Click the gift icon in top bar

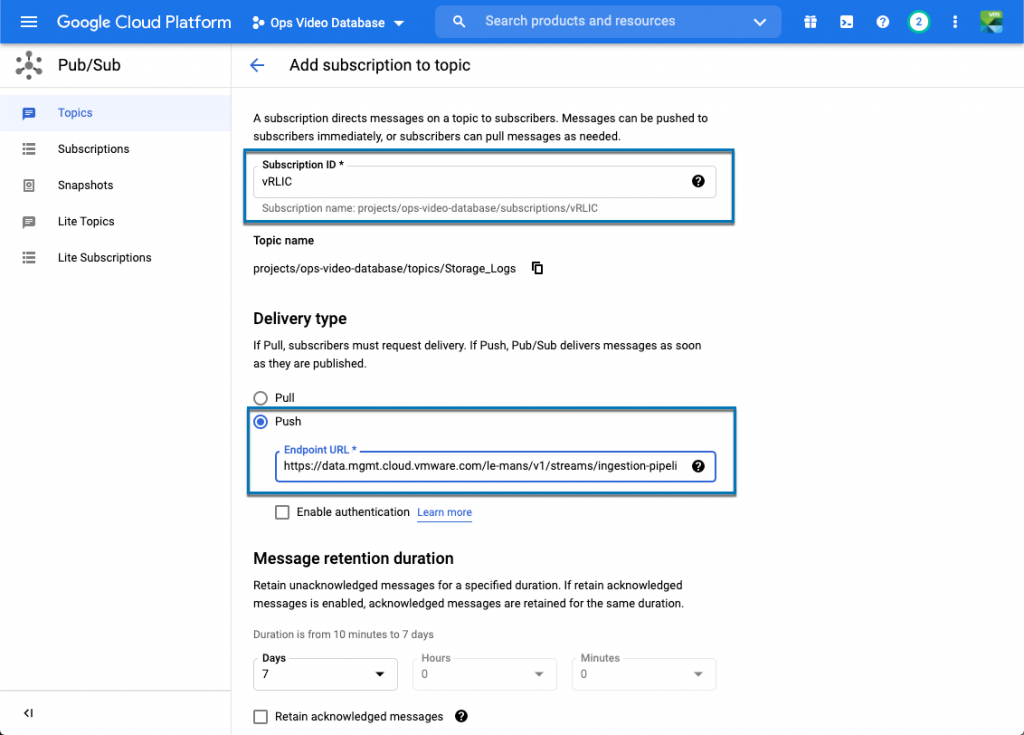tap(810, 22)
